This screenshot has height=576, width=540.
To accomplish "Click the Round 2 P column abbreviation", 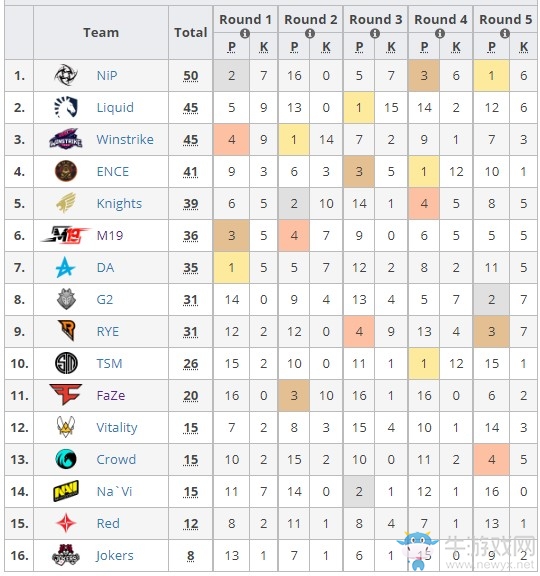I will click(294, 47).
